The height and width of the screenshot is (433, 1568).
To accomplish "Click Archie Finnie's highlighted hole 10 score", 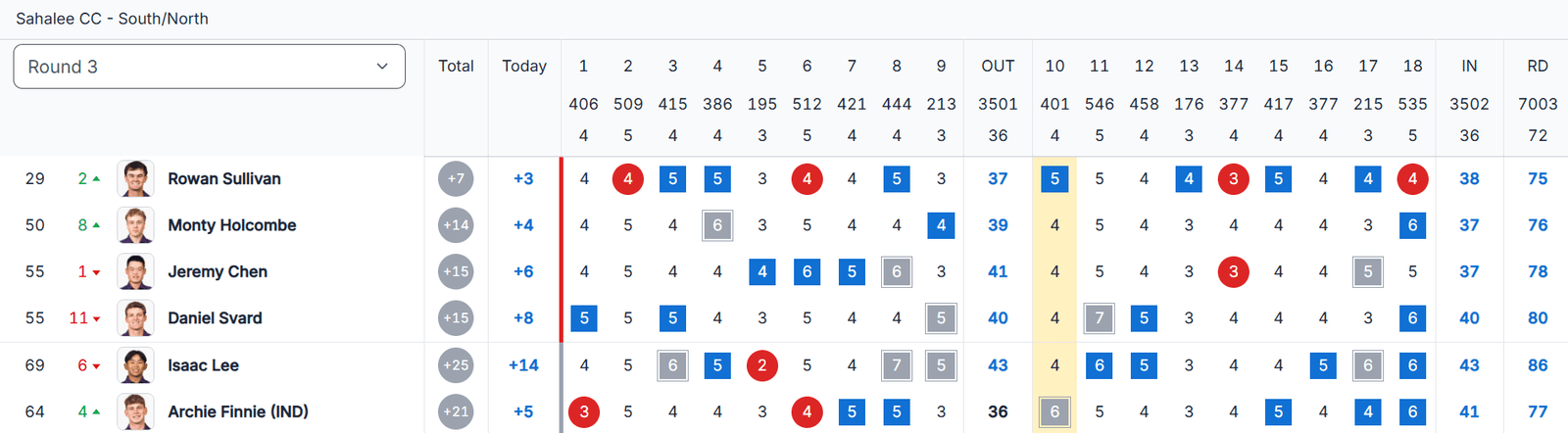I will pyautogui.click(x=1054, y=411).
